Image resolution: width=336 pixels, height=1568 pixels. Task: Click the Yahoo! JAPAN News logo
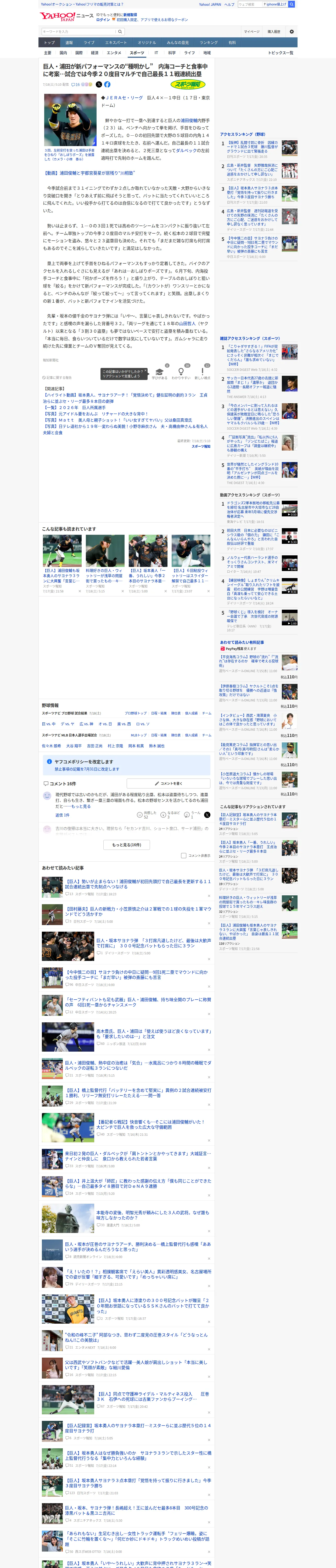click(x=66, y=16)
